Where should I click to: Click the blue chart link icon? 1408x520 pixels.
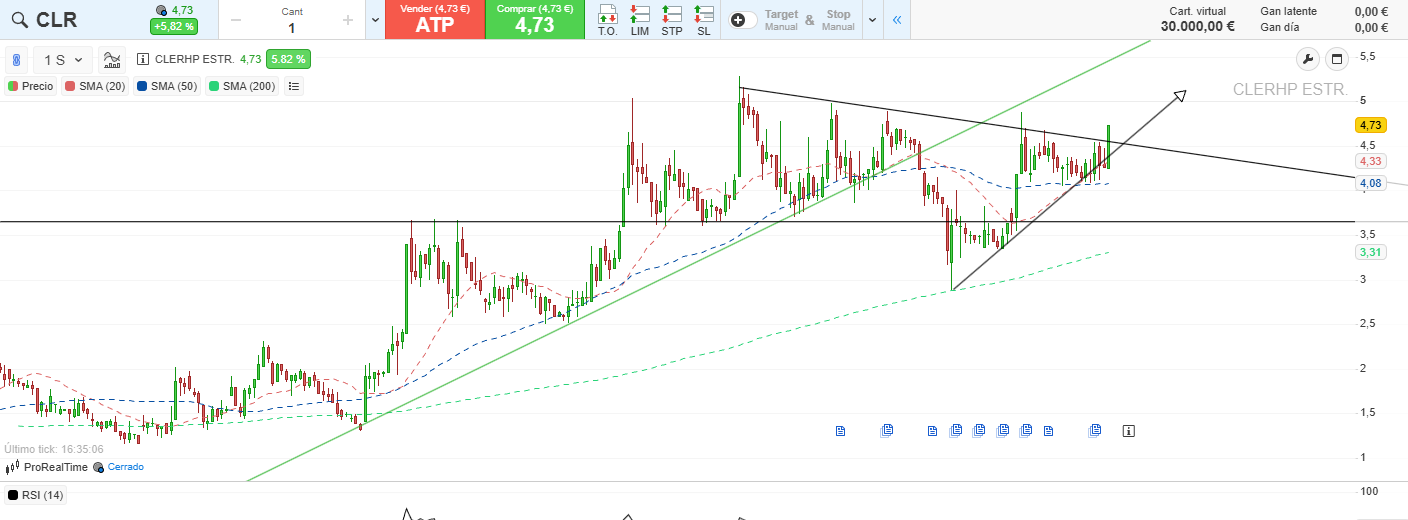pos(16,60)
